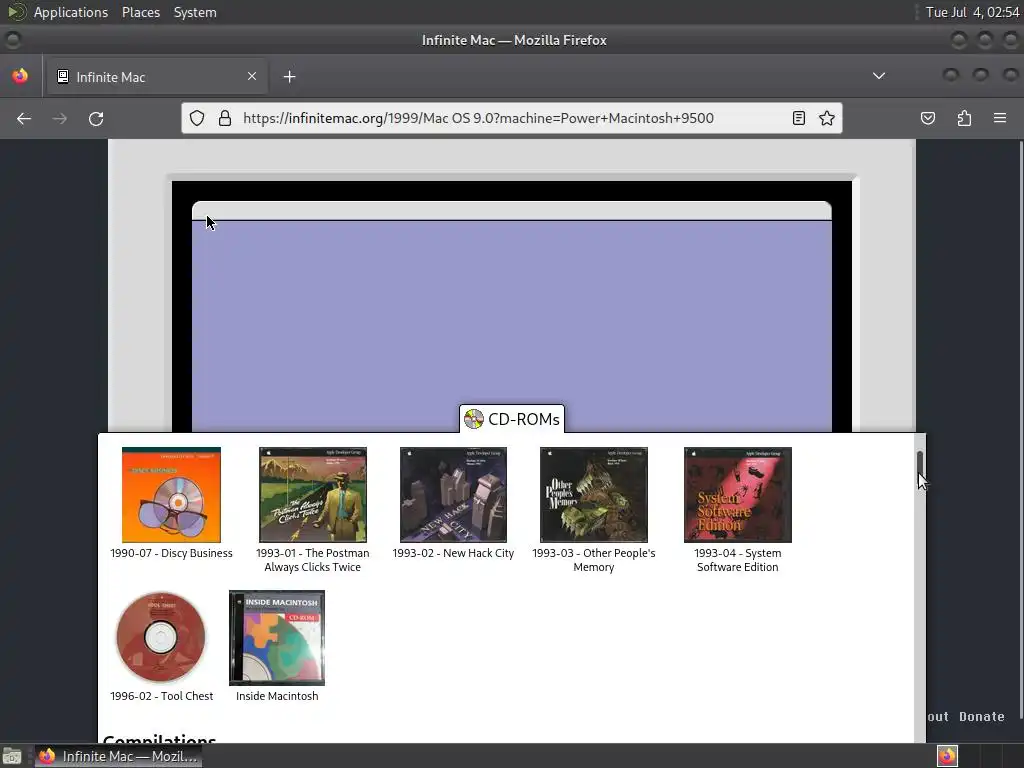
Task: Click the Firefox logo beside the tab strip
Action: (20, 76)
